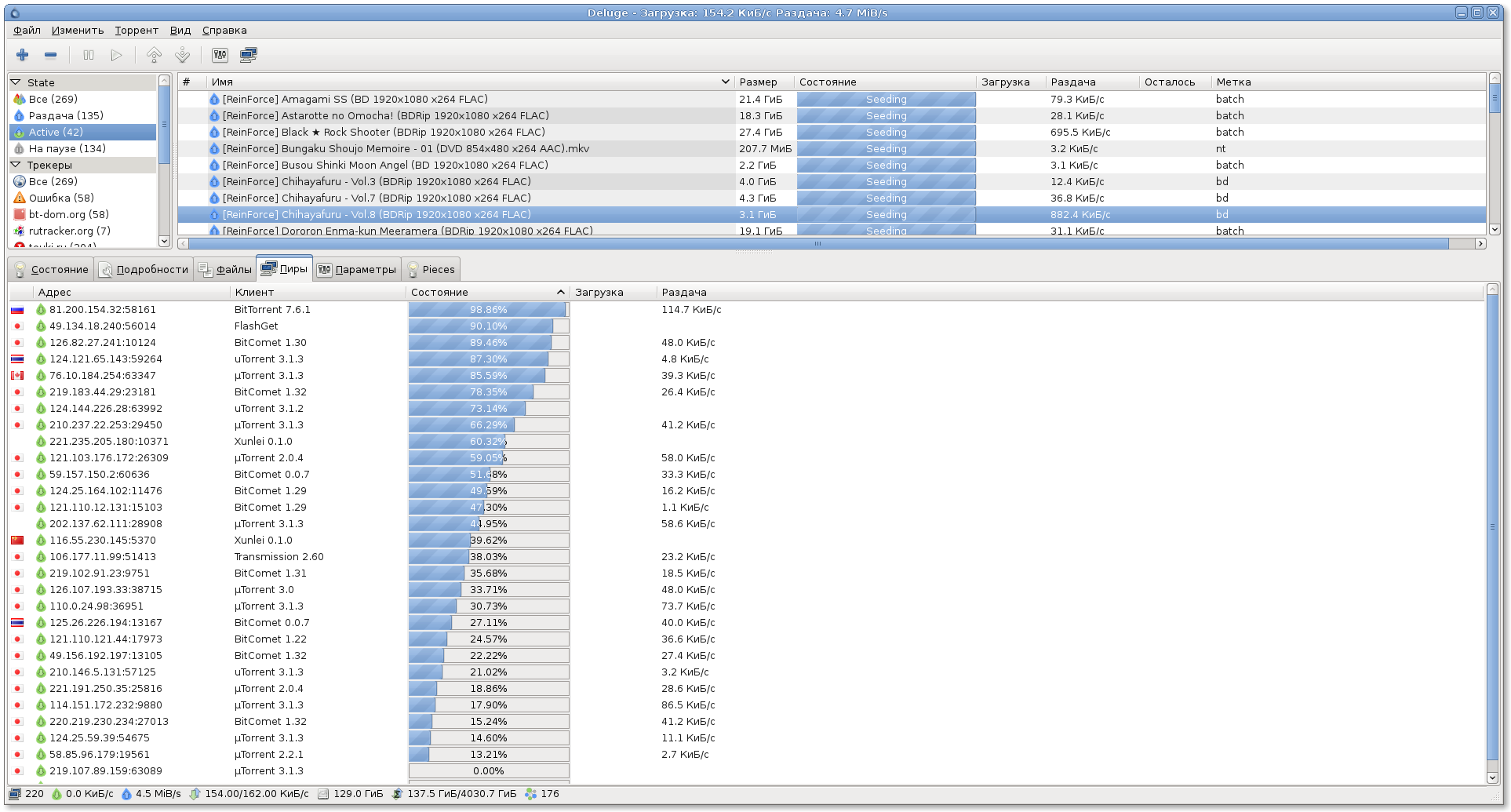The width and height of the screenshot is (1511, 812).
Task: Pause the selected torrent
Action: tap(89, 55)
